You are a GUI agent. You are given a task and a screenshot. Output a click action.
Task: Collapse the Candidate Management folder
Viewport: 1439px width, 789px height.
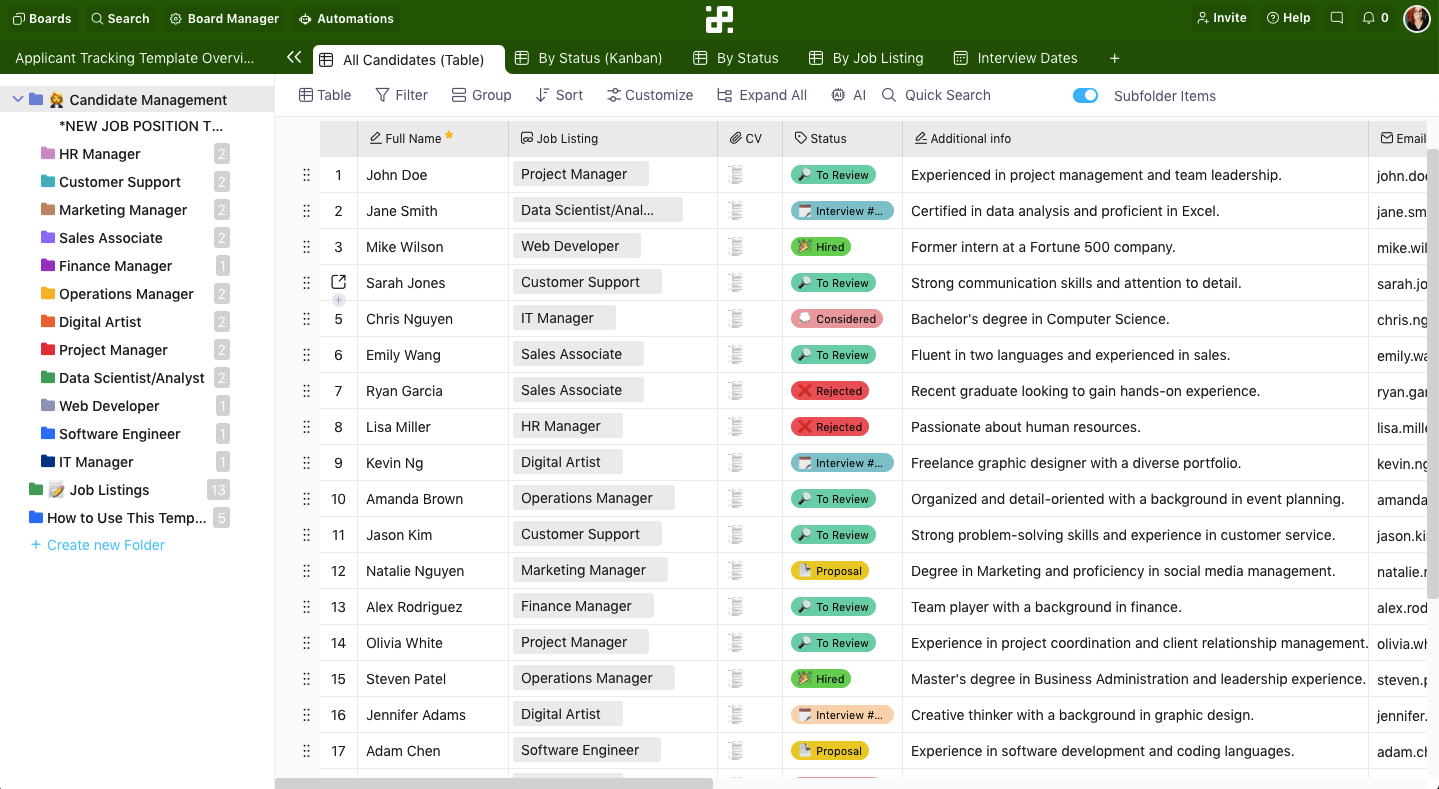point(17,99)
